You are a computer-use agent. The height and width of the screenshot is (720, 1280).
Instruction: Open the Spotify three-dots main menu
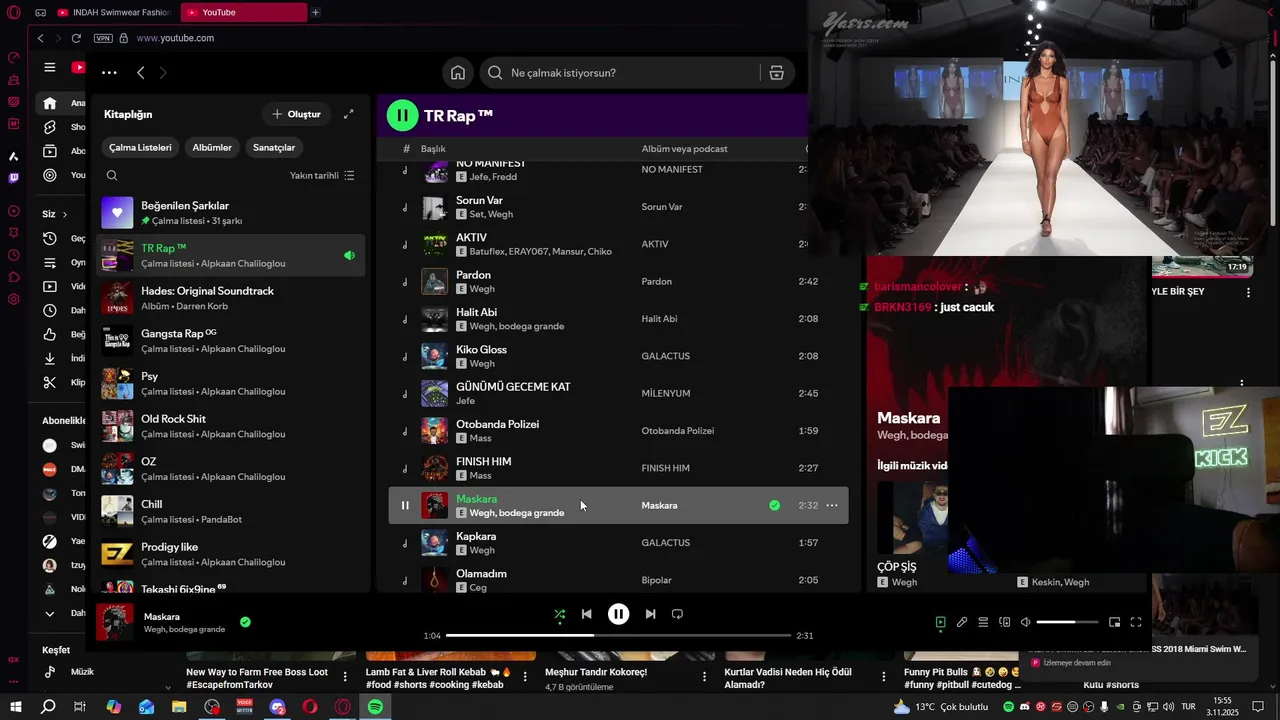click(109, 73)
